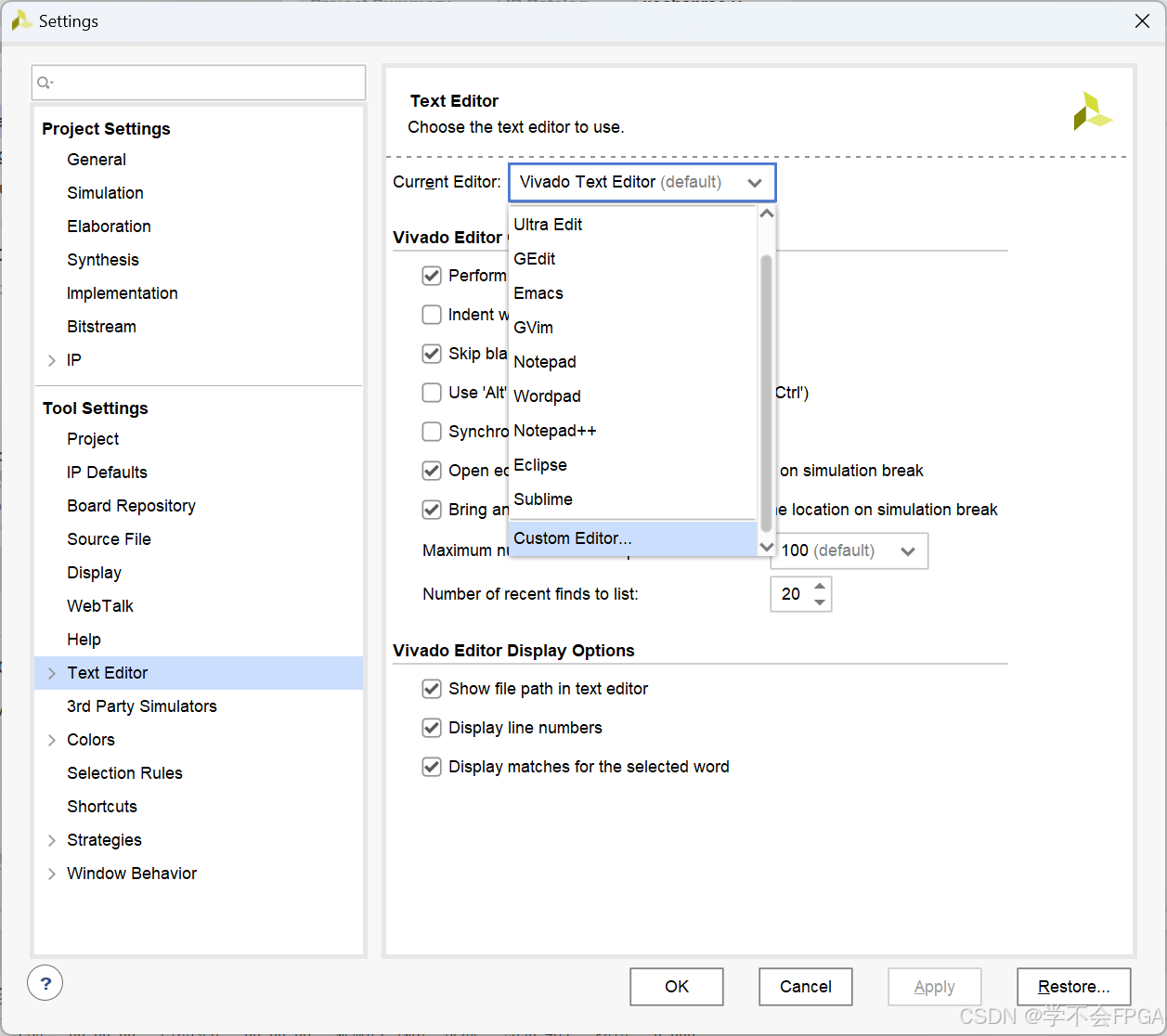The width and height of the screenshot is (1167, 1036).
Task: Toggle the 'Perform' checkbox option
Action: tap(432, 276)
